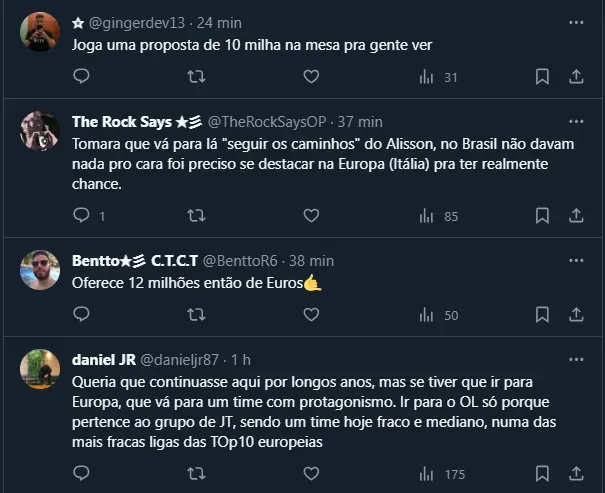Screen dimensions: 605x493
Task: Like The Rock Says tweet
Action: click(311, 215)
